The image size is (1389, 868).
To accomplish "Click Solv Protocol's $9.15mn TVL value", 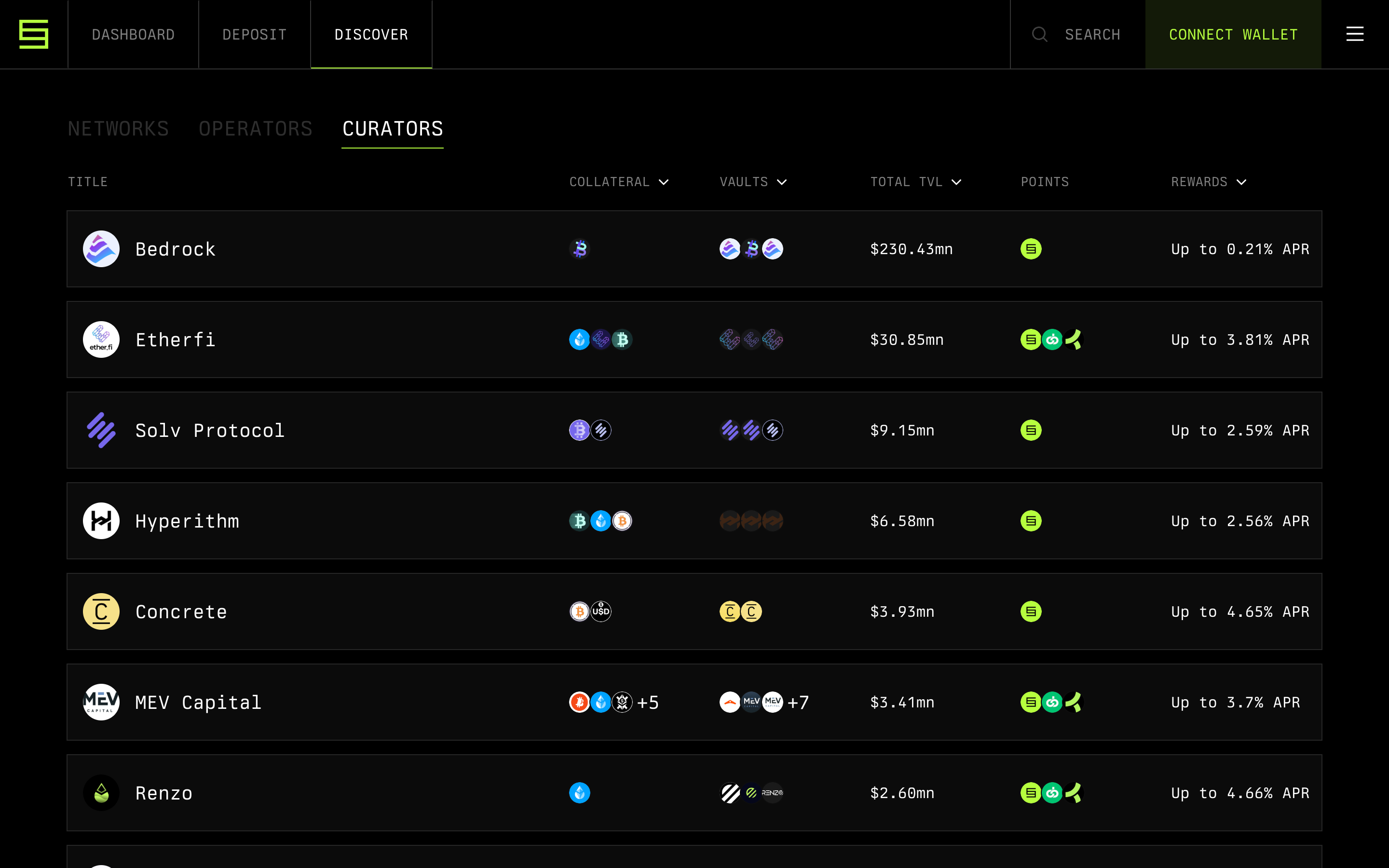I will click(902, 431).
